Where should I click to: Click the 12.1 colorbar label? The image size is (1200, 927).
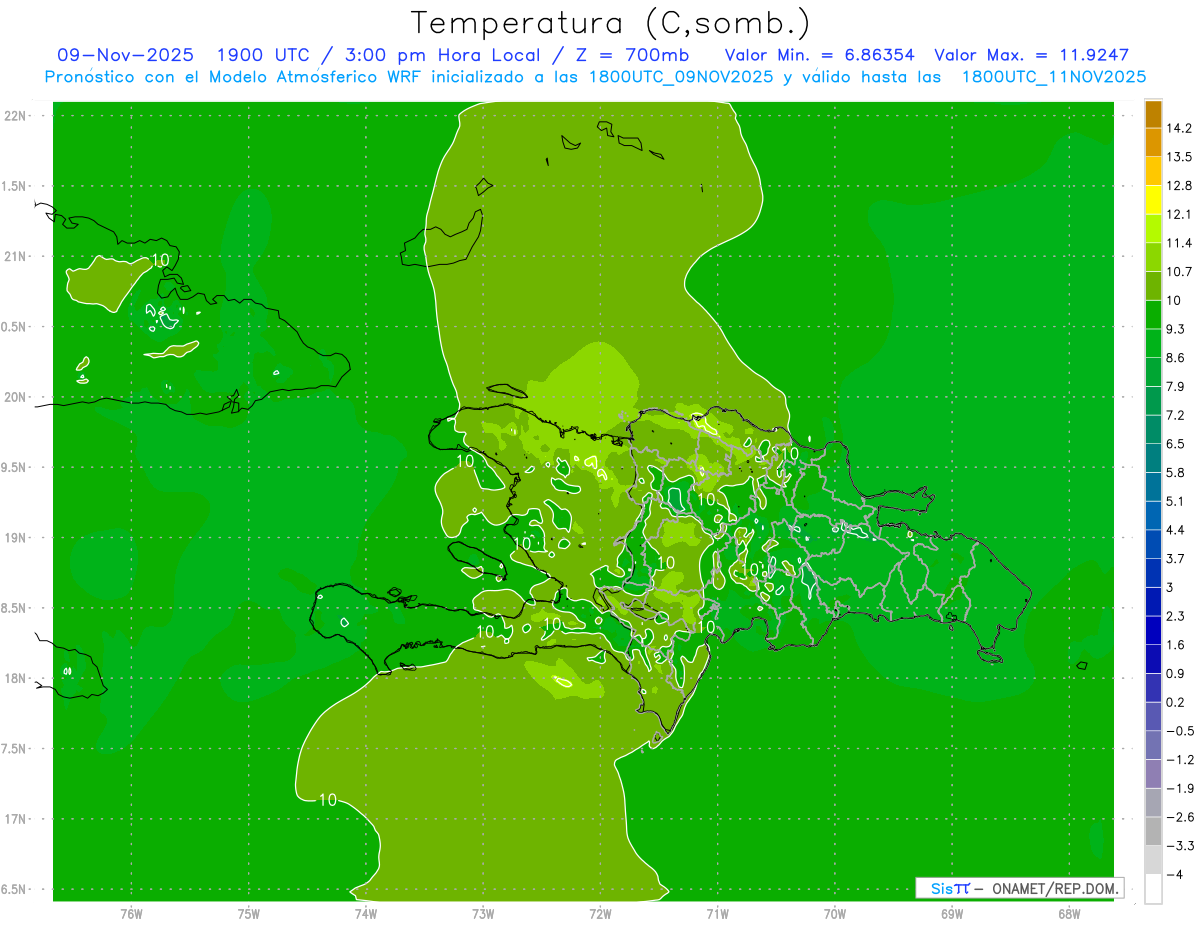point(1179,214)
